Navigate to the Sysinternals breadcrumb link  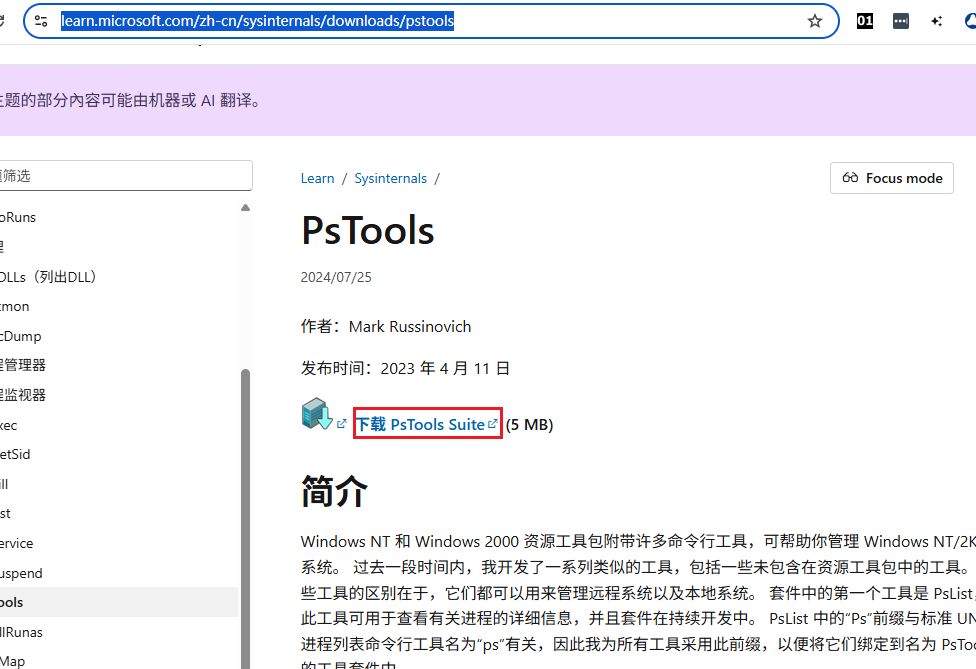[390, 178]
